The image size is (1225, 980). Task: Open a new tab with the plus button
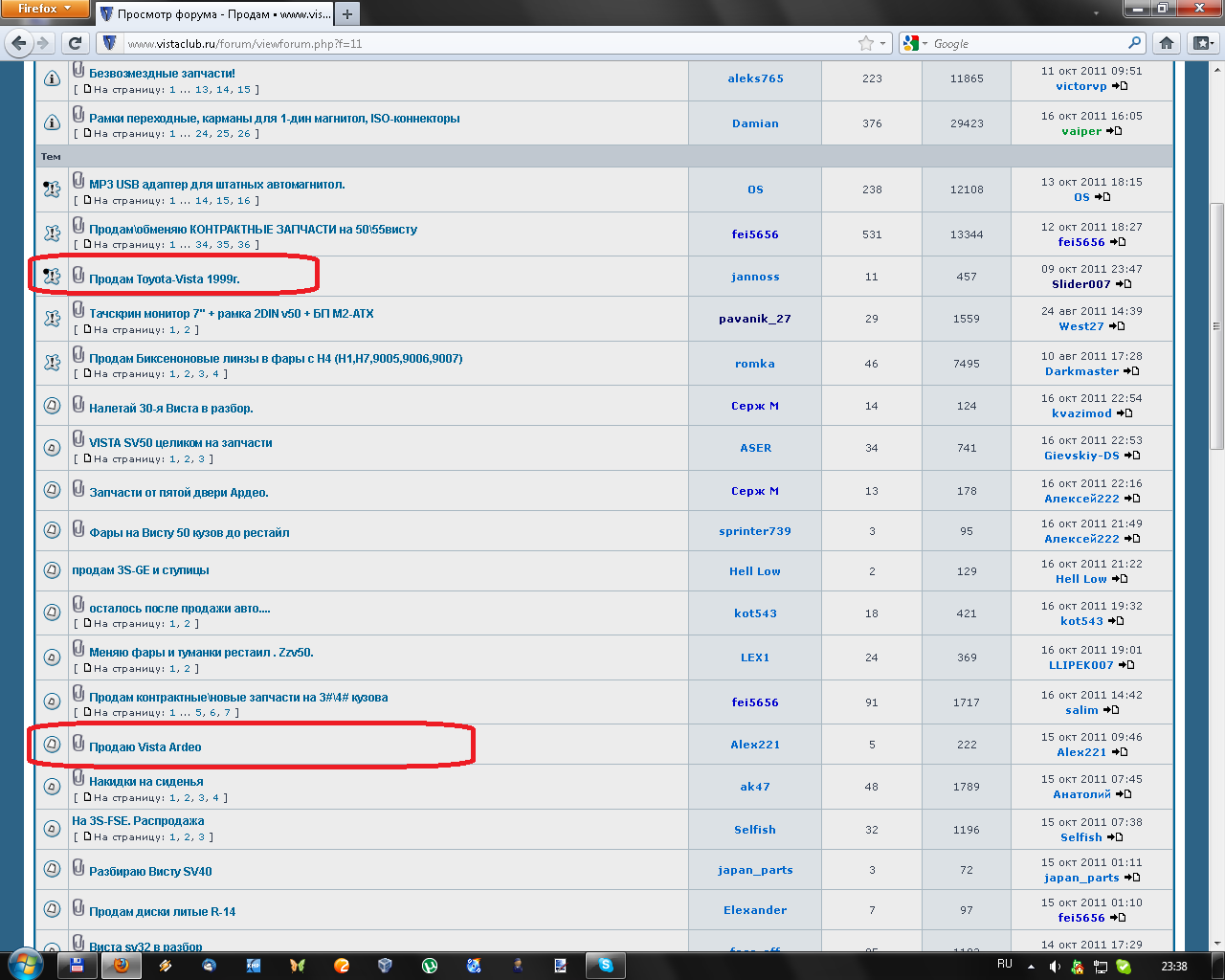click(347, 14)
